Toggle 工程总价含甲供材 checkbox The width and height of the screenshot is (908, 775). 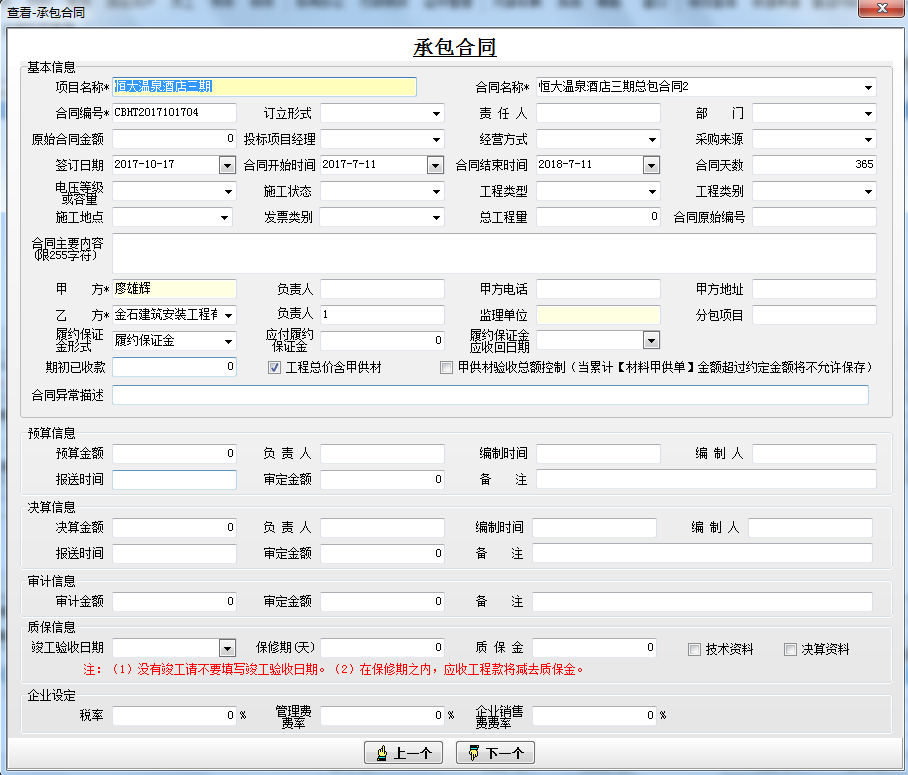pyautogui.click(x=275, y=368)
